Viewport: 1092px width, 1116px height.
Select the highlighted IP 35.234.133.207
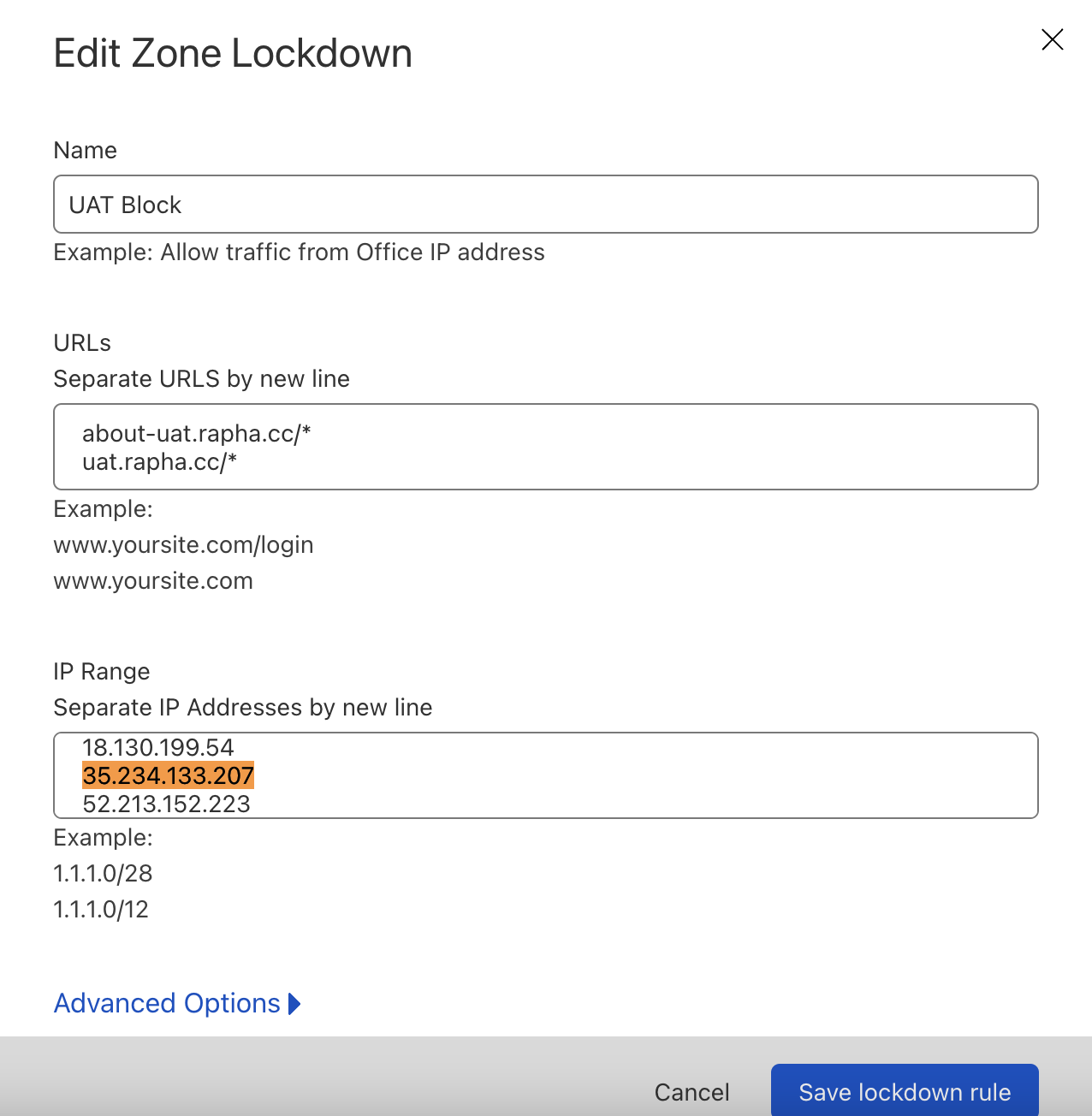168,775
